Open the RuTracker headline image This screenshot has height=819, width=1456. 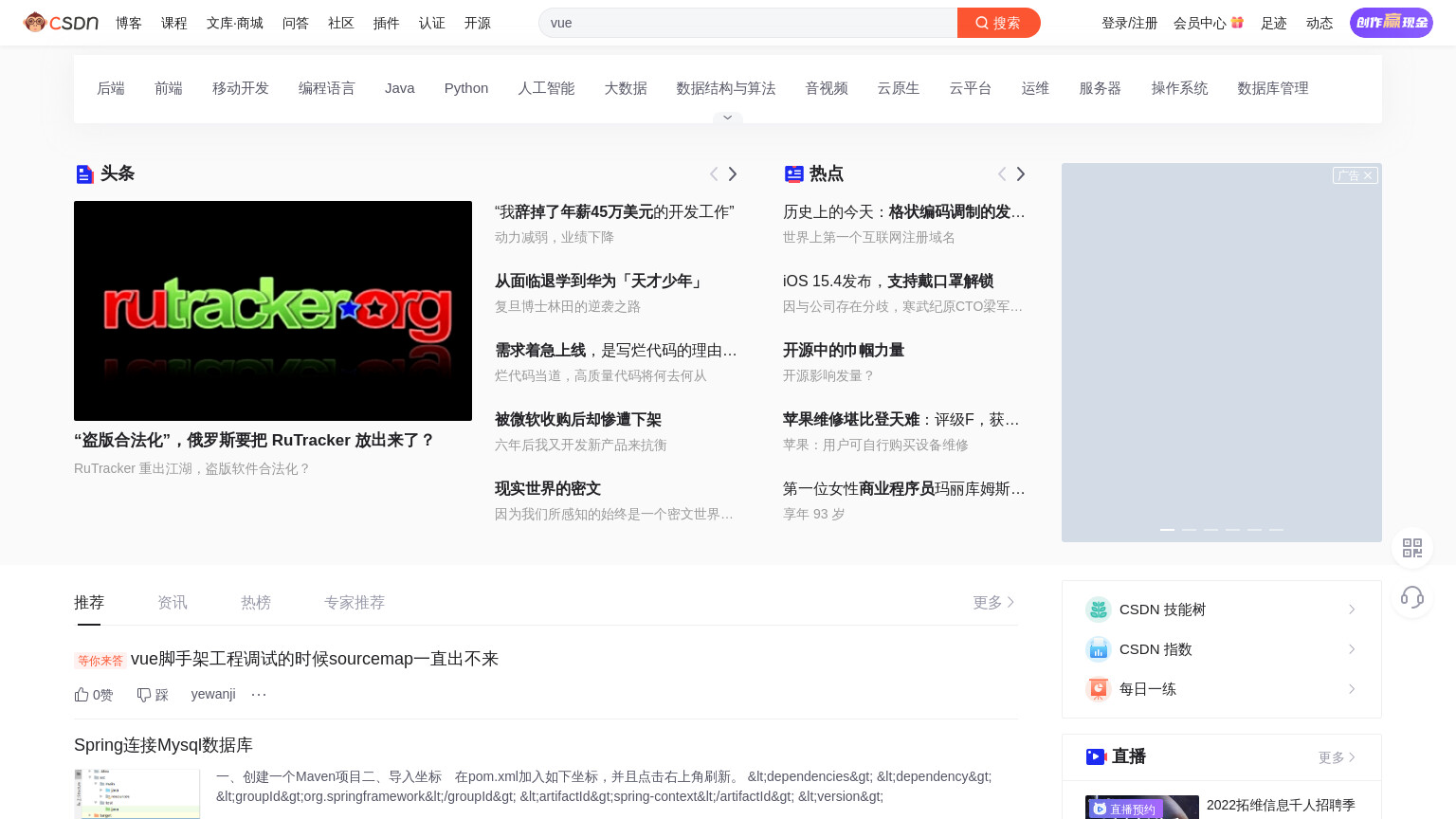tap(273, 311)
